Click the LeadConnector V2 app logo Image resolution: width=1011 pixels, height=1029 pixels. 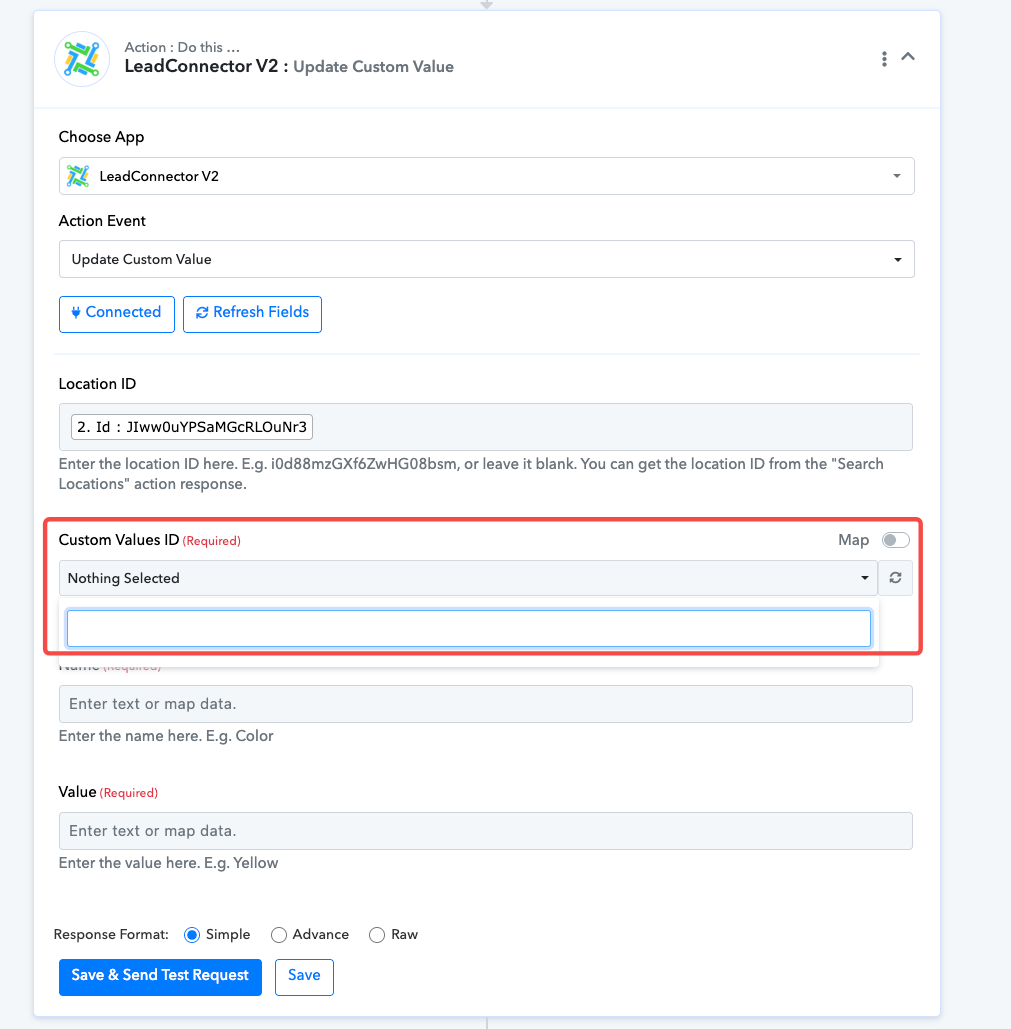click(x=81, y=59)
